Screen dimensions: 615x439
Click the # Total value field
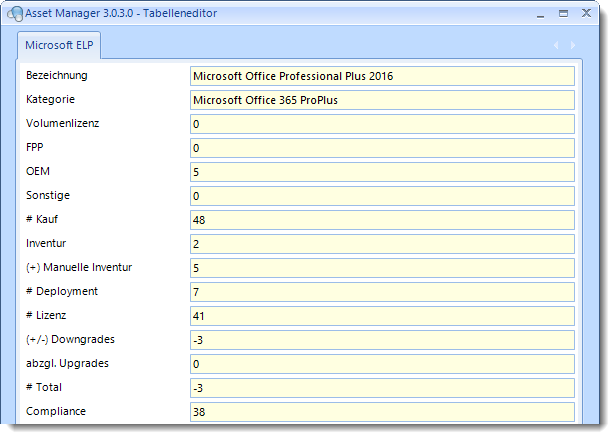pyautogui.click(x=382, y=388)
